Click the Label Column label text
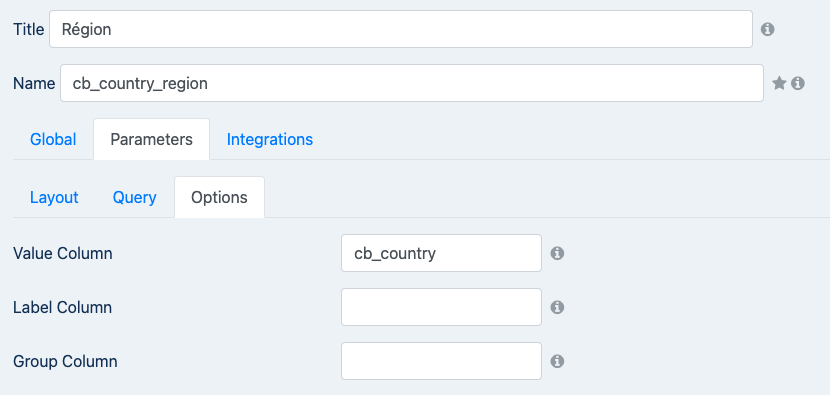 pos(62,308)
